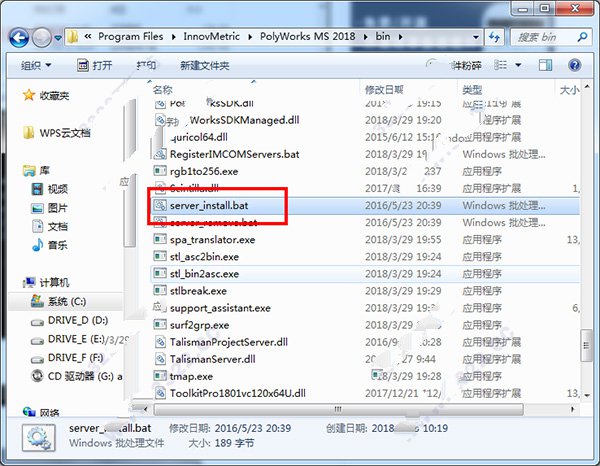Open the 文档 library
This screenshot has height=466, width=600.
[x=49, y=226]
